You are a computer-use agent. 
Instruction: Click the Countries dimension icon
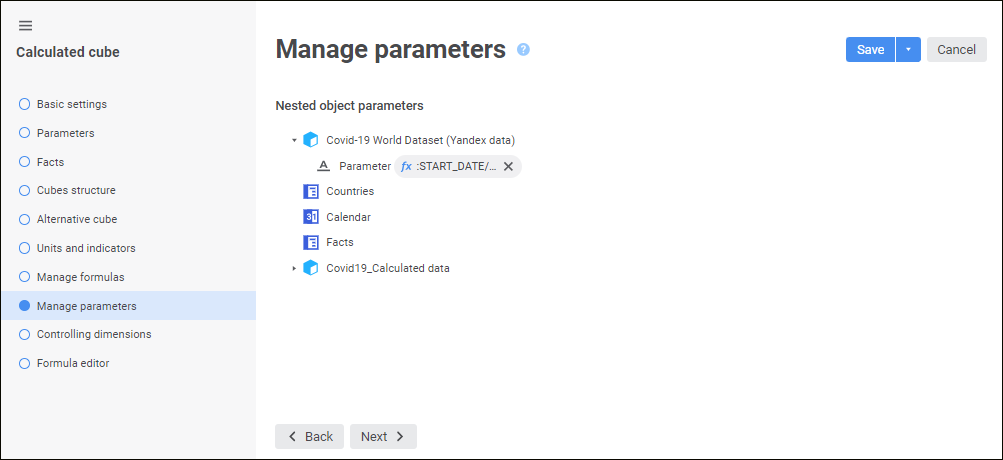click(x=311, y=191)
